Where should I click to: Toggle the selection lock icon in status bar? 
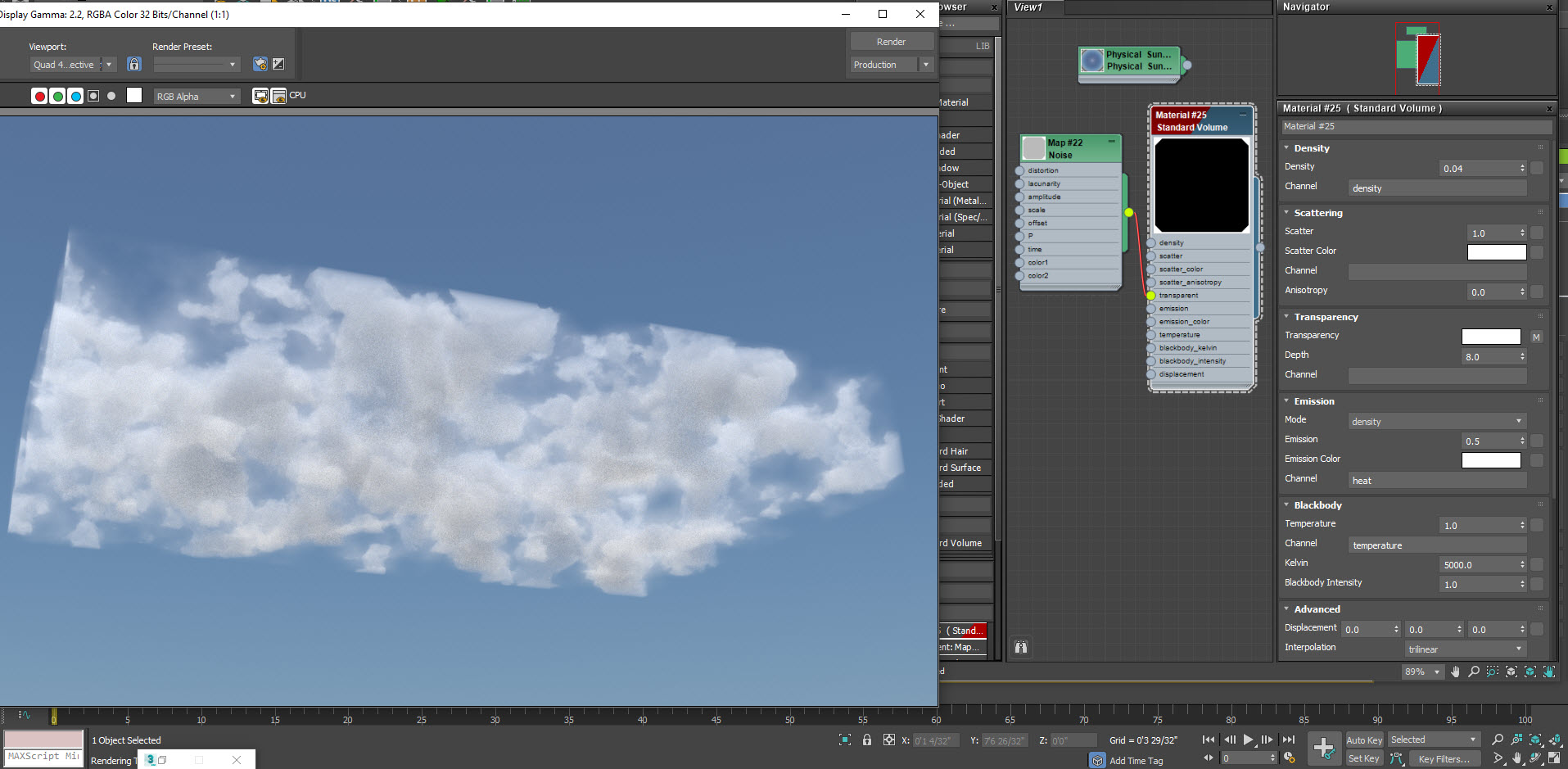point(867,740)
